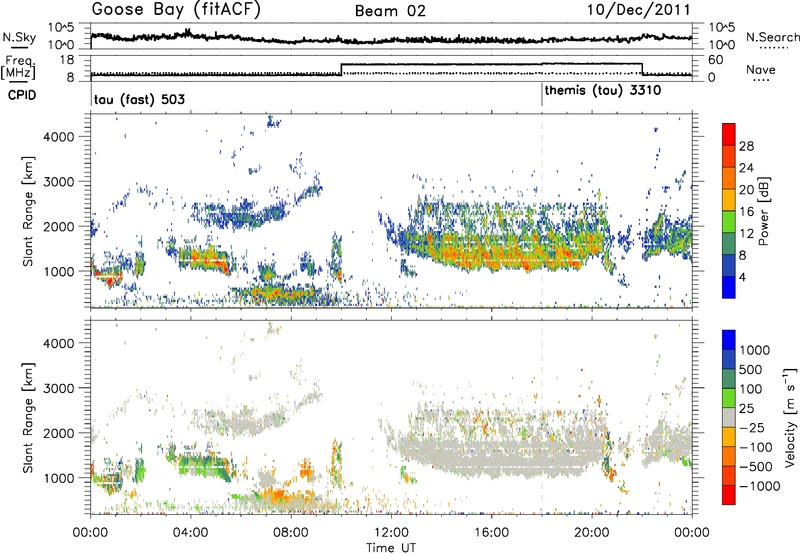This screenshot has height=554, width=800.
Task: Click 'Time UT' axis label
Action: (x=391, y=548)
